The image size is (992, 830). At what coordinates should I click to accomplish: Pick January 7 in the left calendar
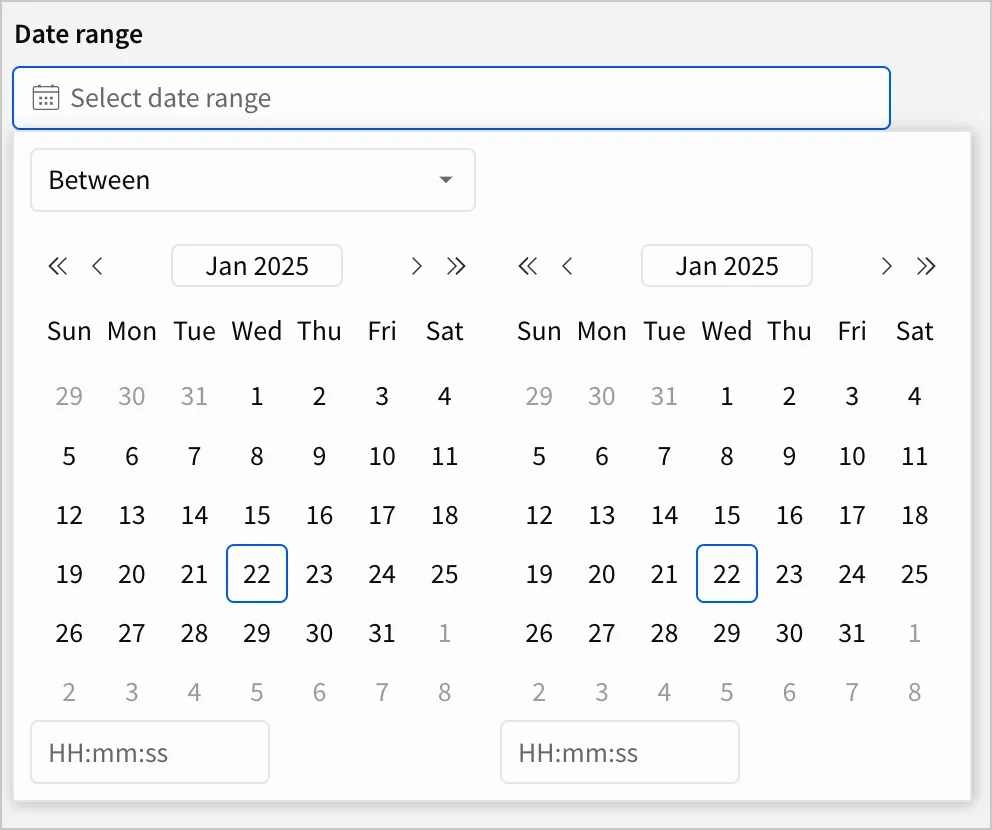(194, 455)
